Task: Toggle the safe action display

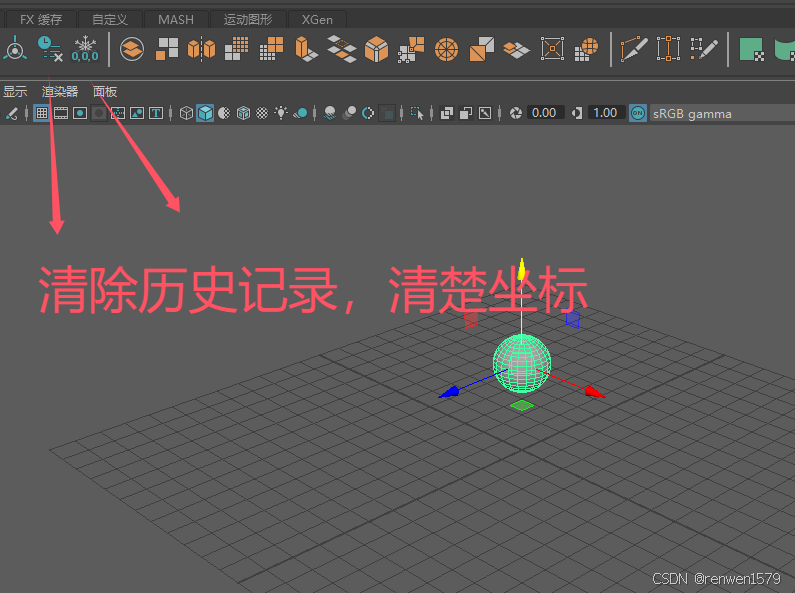Action: pyautogui.click(x=137, y=113)
